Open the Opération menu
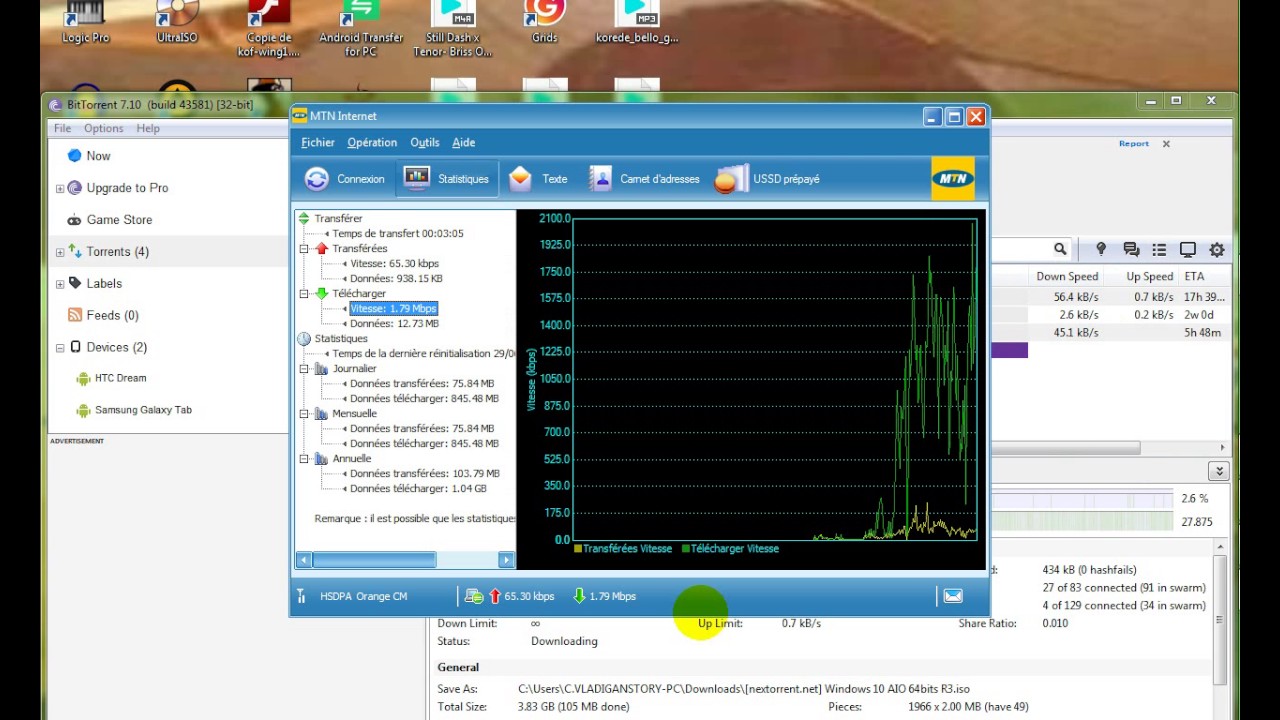Viewport: 1280px width, 720px height. (x=372, y=142)
